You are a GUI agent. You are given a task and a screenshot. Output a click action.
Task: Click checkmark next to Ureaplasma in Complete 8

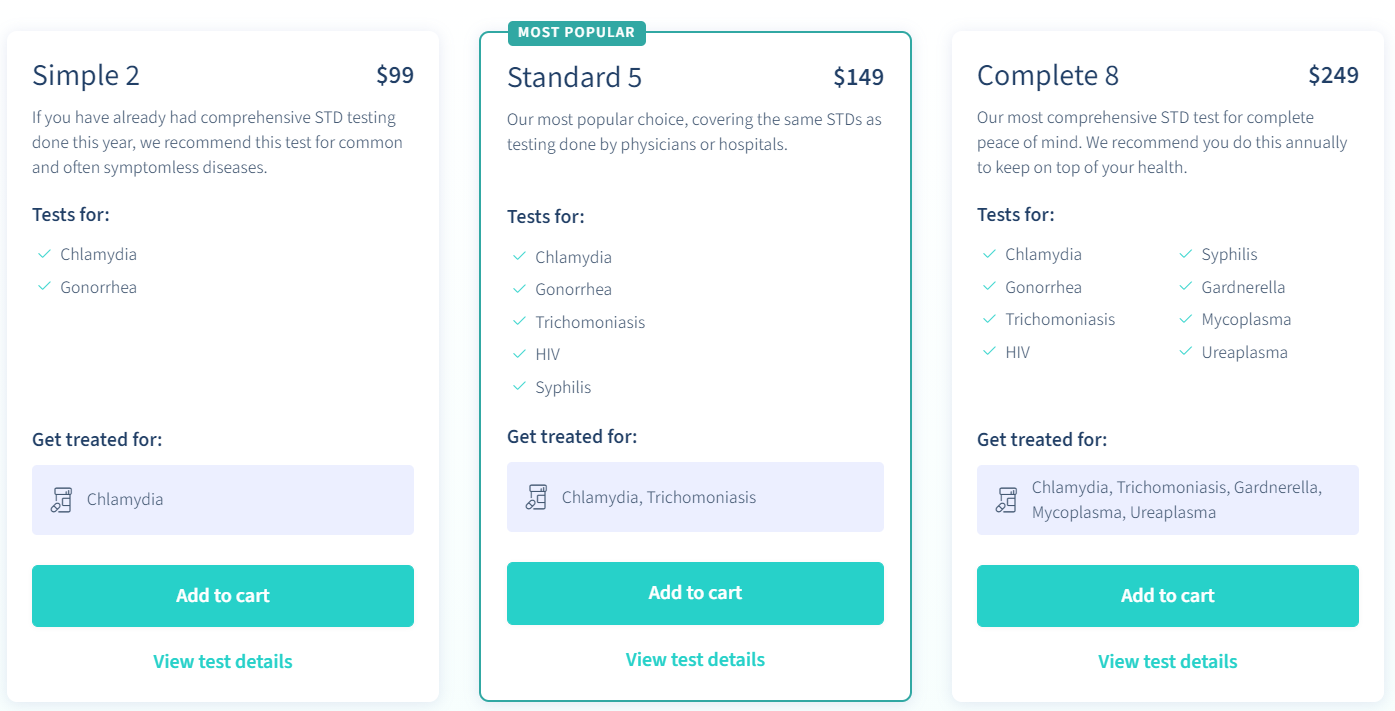coord(1185,351)
